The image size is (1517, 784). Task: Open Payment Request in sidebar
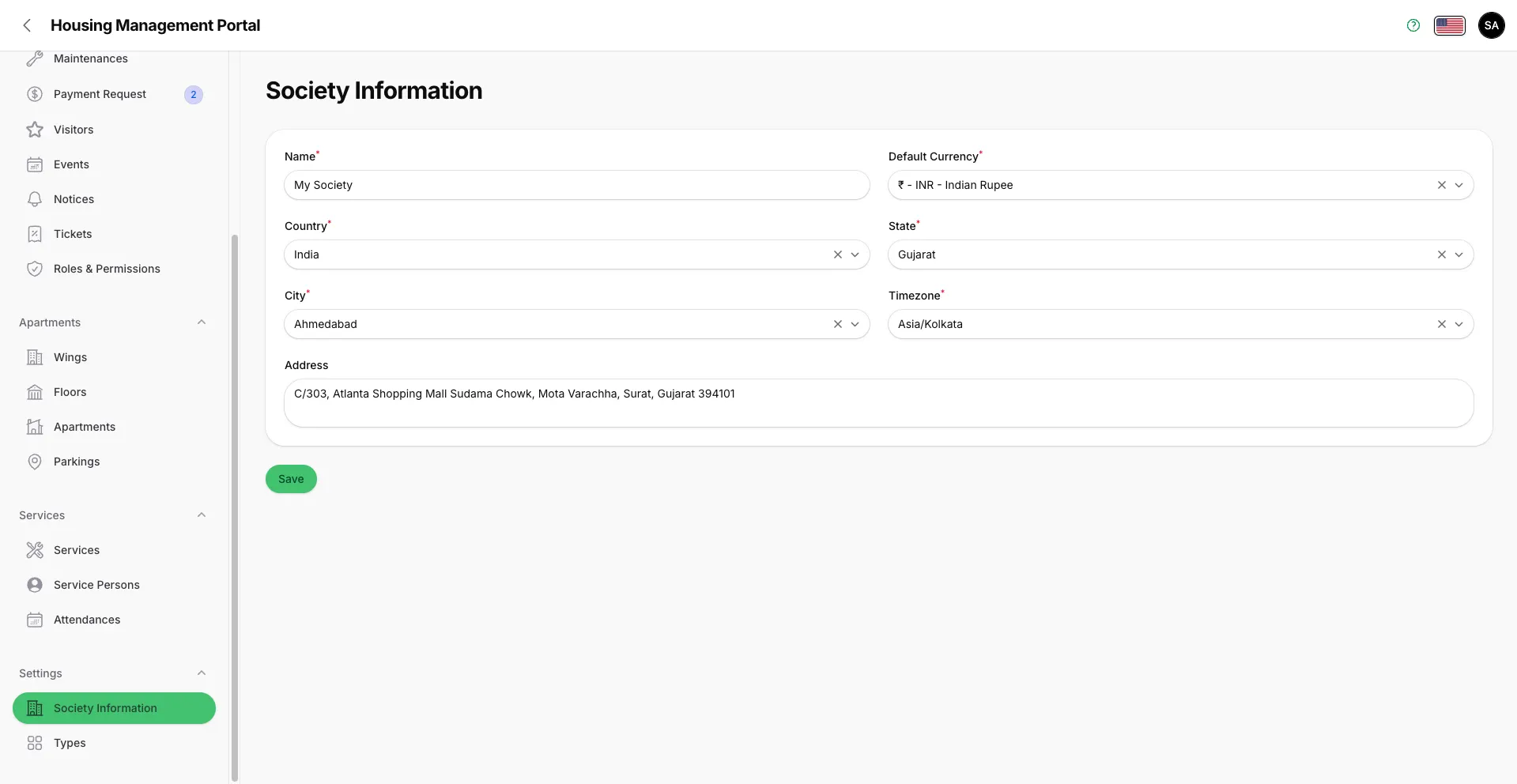tap(100, 94)
